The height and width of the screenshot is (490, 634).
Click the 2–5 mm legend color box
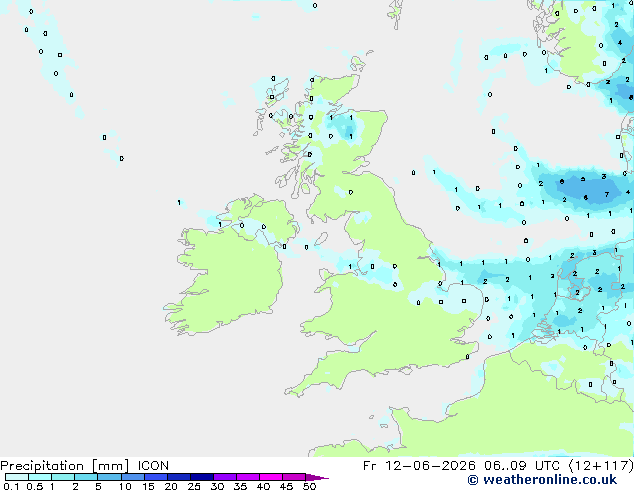pos(86,477)
